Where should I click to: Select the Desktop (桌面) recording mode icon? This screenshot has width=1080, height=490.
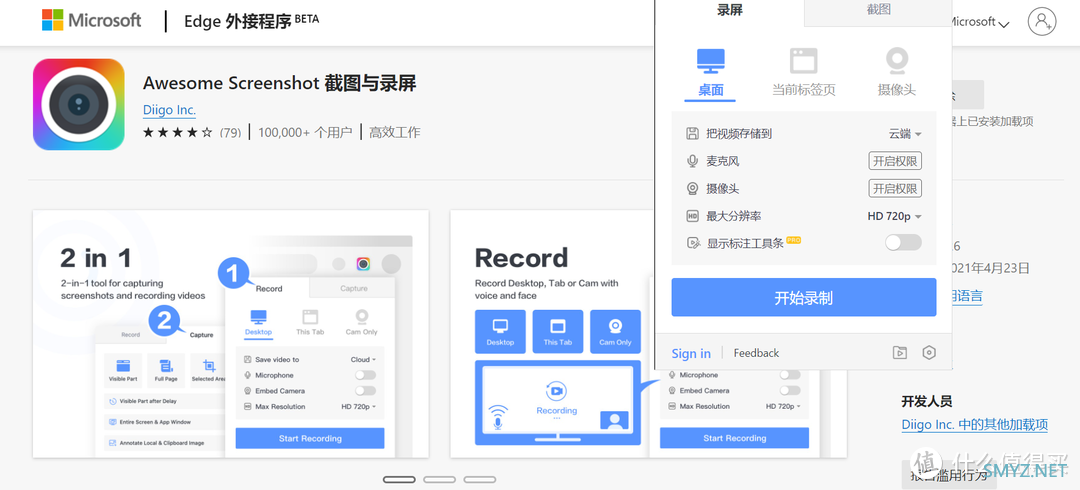click(x=710, y=61)
